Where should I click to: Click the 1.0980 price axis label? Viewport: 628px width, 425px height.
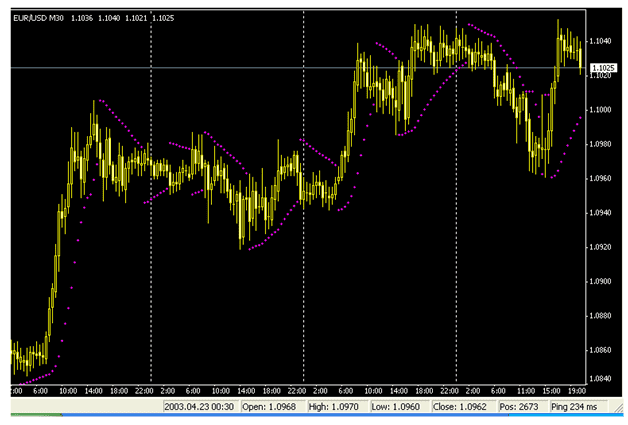point(600,144)
